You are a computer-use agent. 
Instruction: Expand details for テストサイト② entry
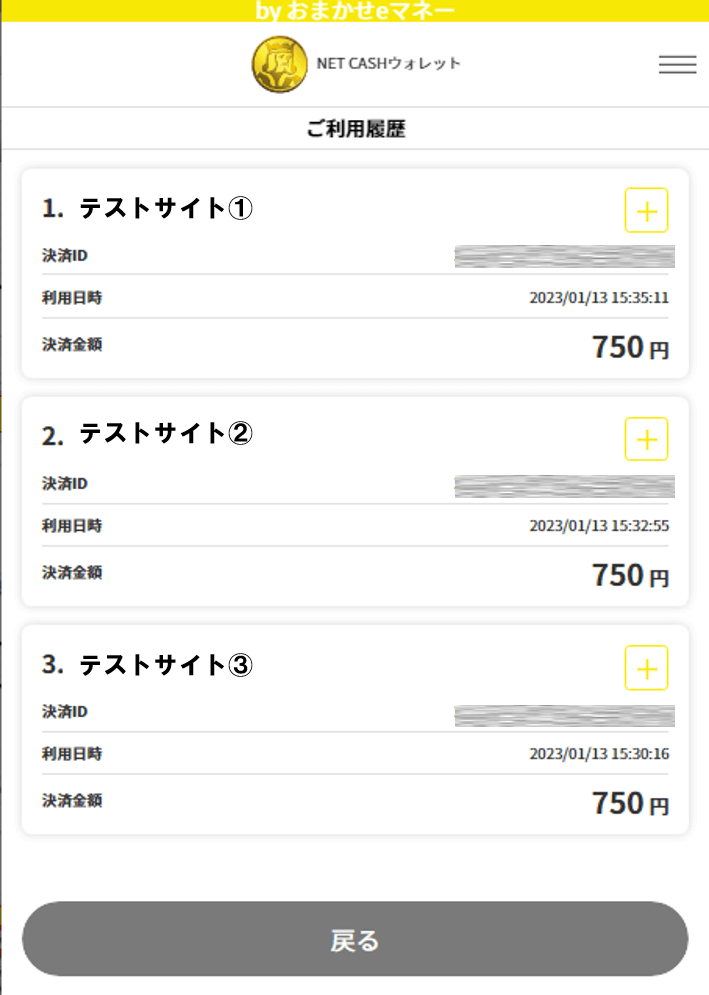(x=646, y=439)
